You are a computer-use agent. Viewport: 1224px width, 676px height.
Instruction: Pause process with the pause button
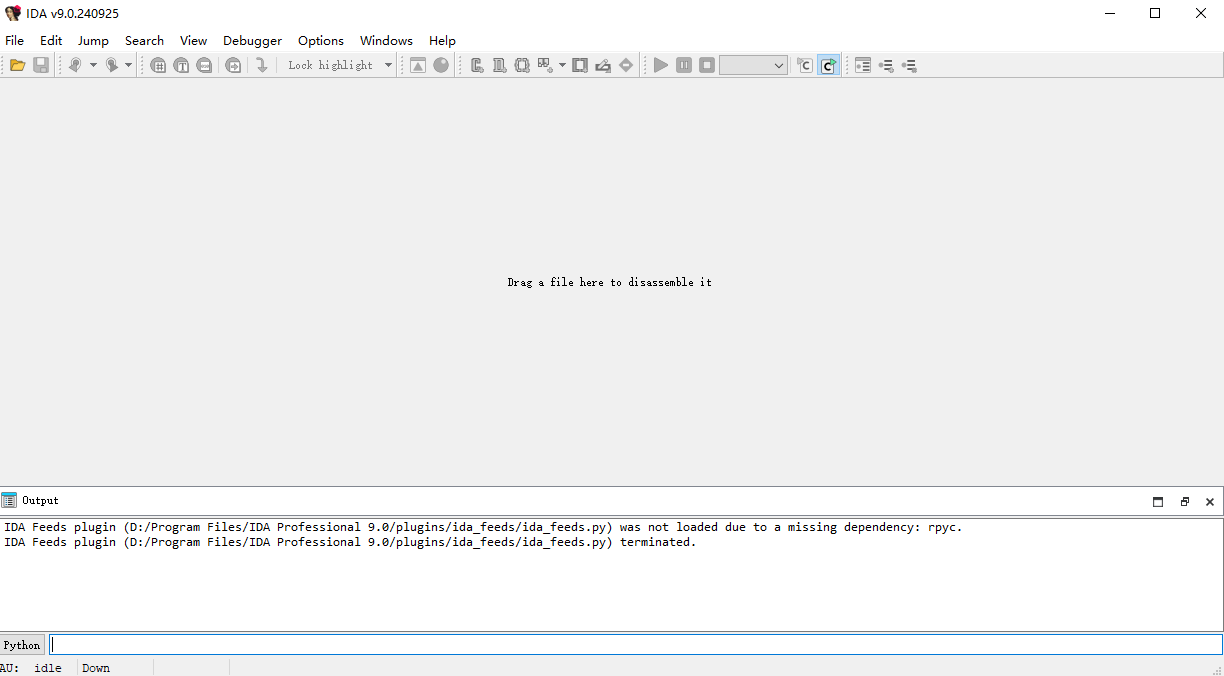684,65
